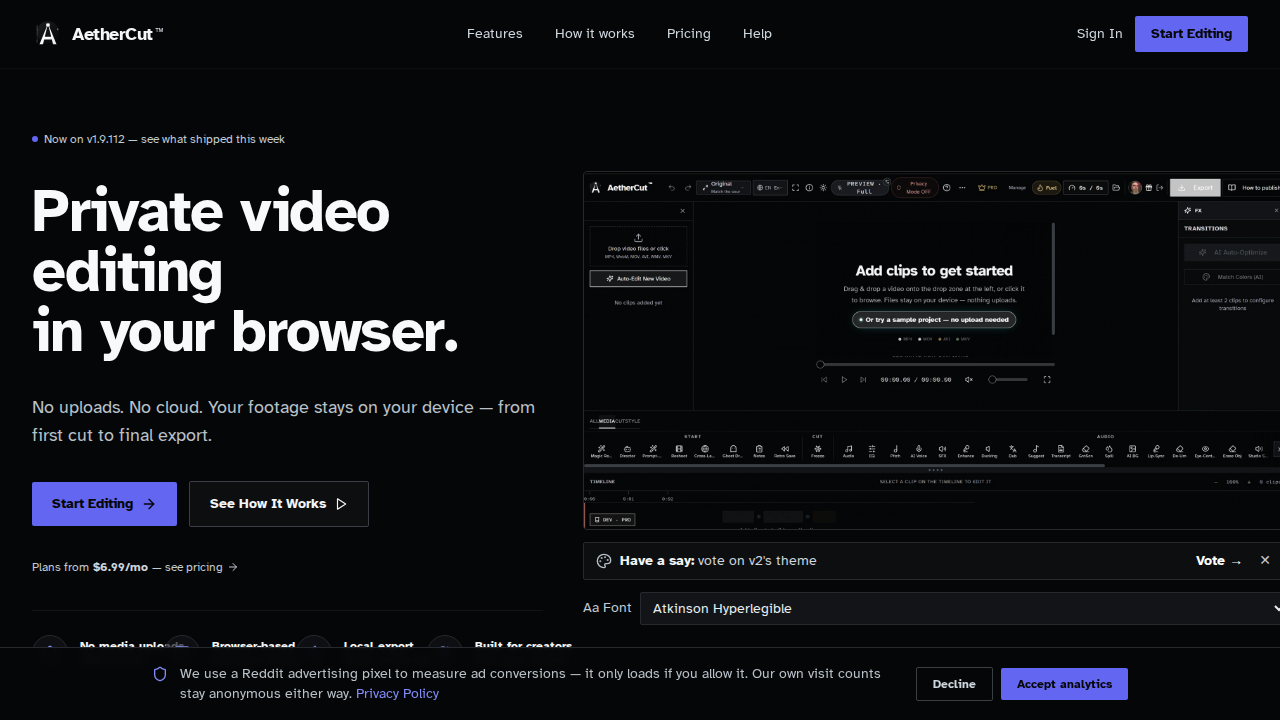This screenshot has width=1280, height=720.
Task: Open the Features menu item
Action: point(494,34)
